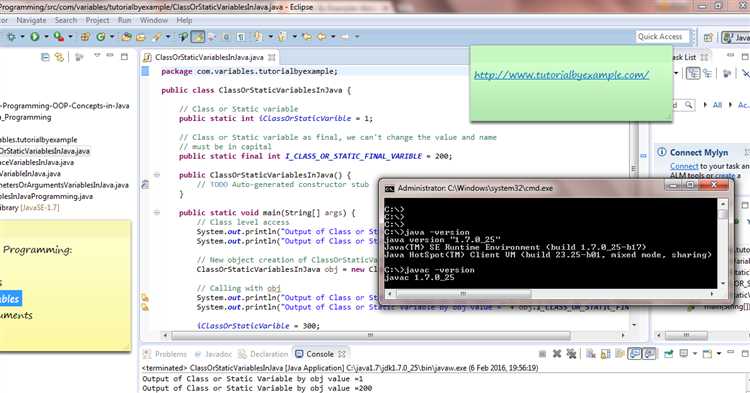
Task: Click the Run Last Tool (external tools) icon
Action: click(x=58, y=37)
